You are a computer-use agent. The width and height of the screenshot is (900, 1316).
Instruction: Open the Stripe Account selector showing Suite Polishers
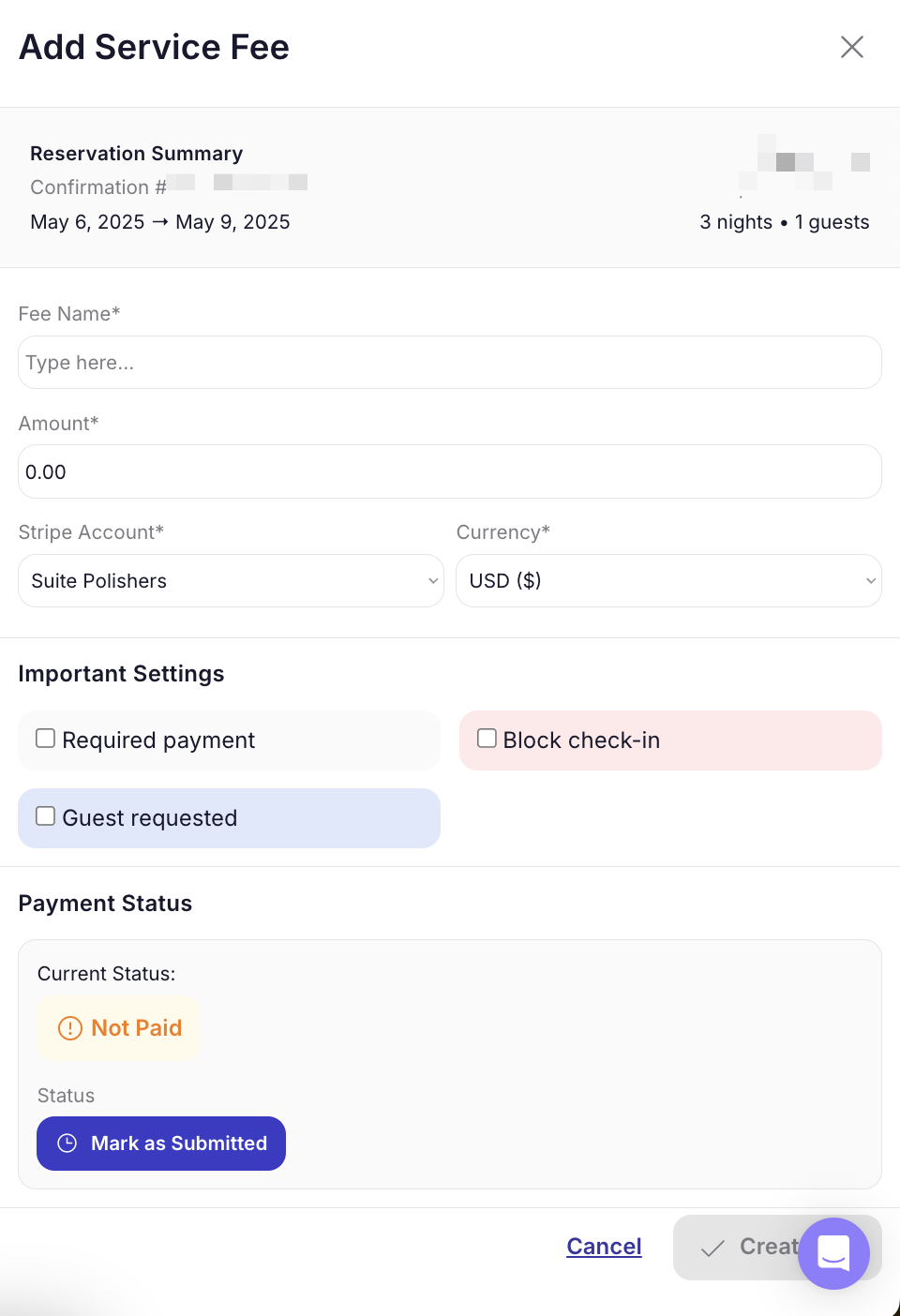point(231,580)
